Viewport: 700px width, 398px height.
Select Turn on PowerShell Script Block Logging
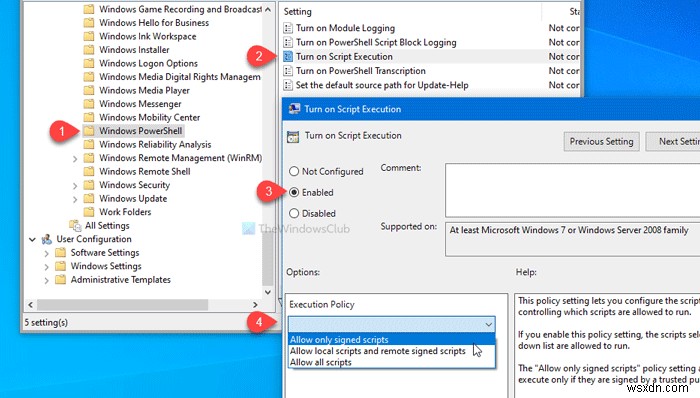point(376,42)
